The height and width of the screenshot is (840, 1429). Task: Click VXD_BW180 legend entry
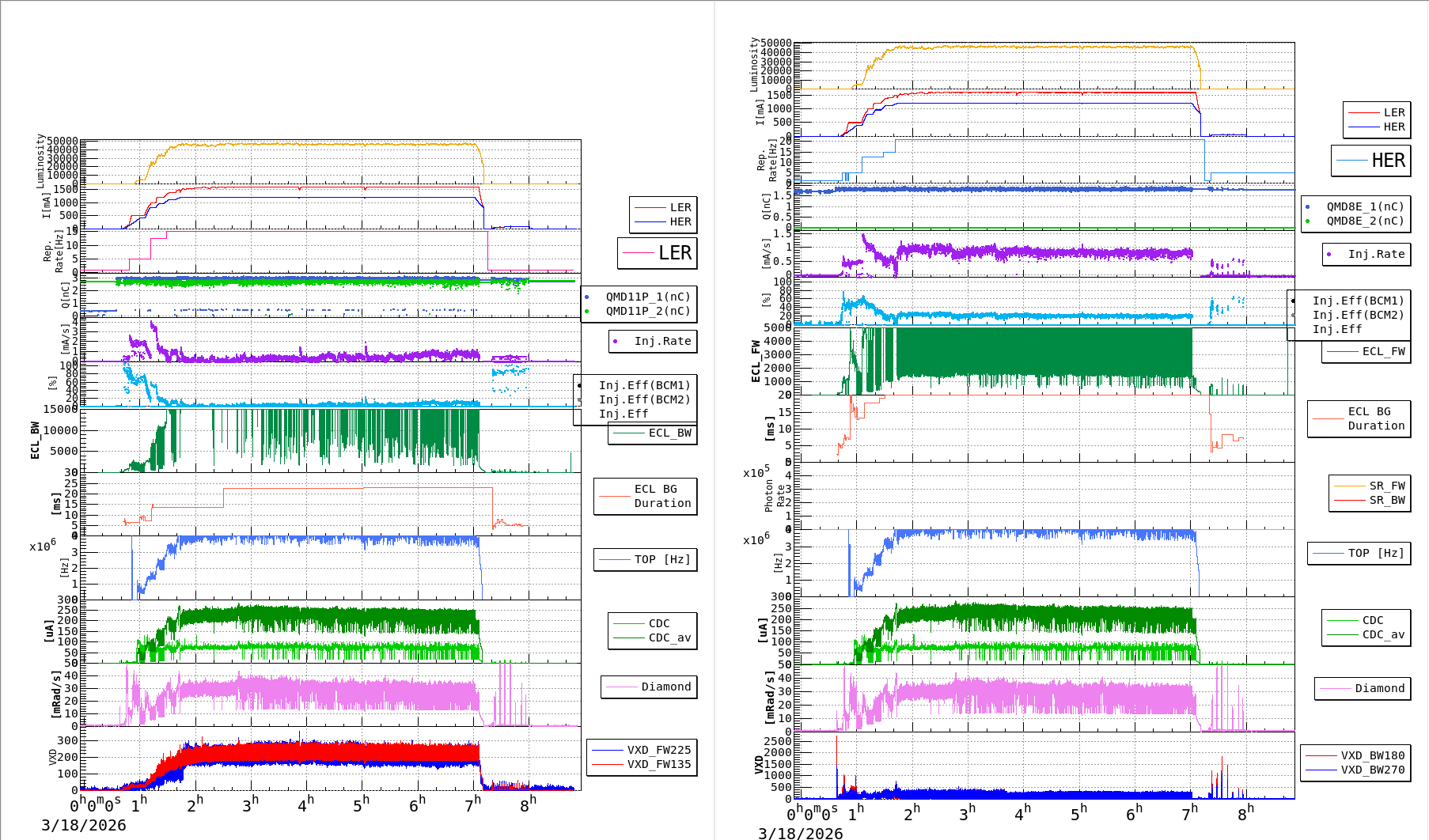pos(1372,755)
